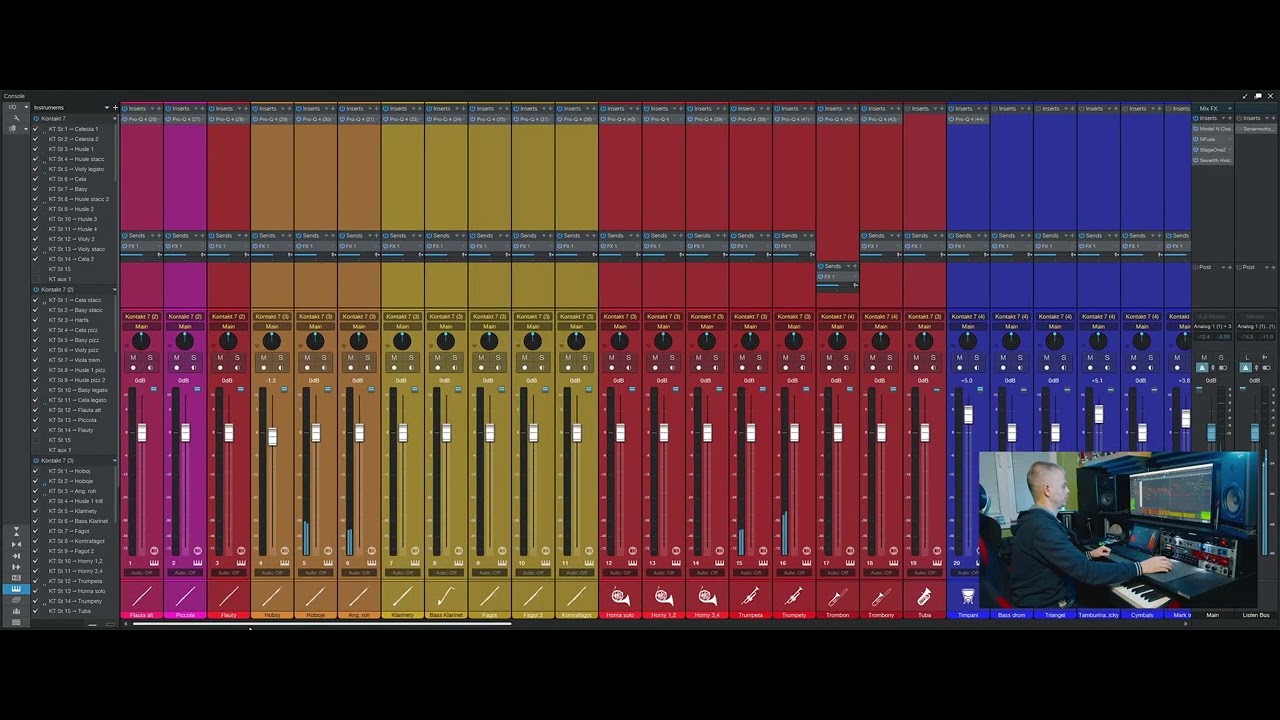Click the Timpani channel drum icon
This screenshot has height=720, width=1280.
[968, 597]
